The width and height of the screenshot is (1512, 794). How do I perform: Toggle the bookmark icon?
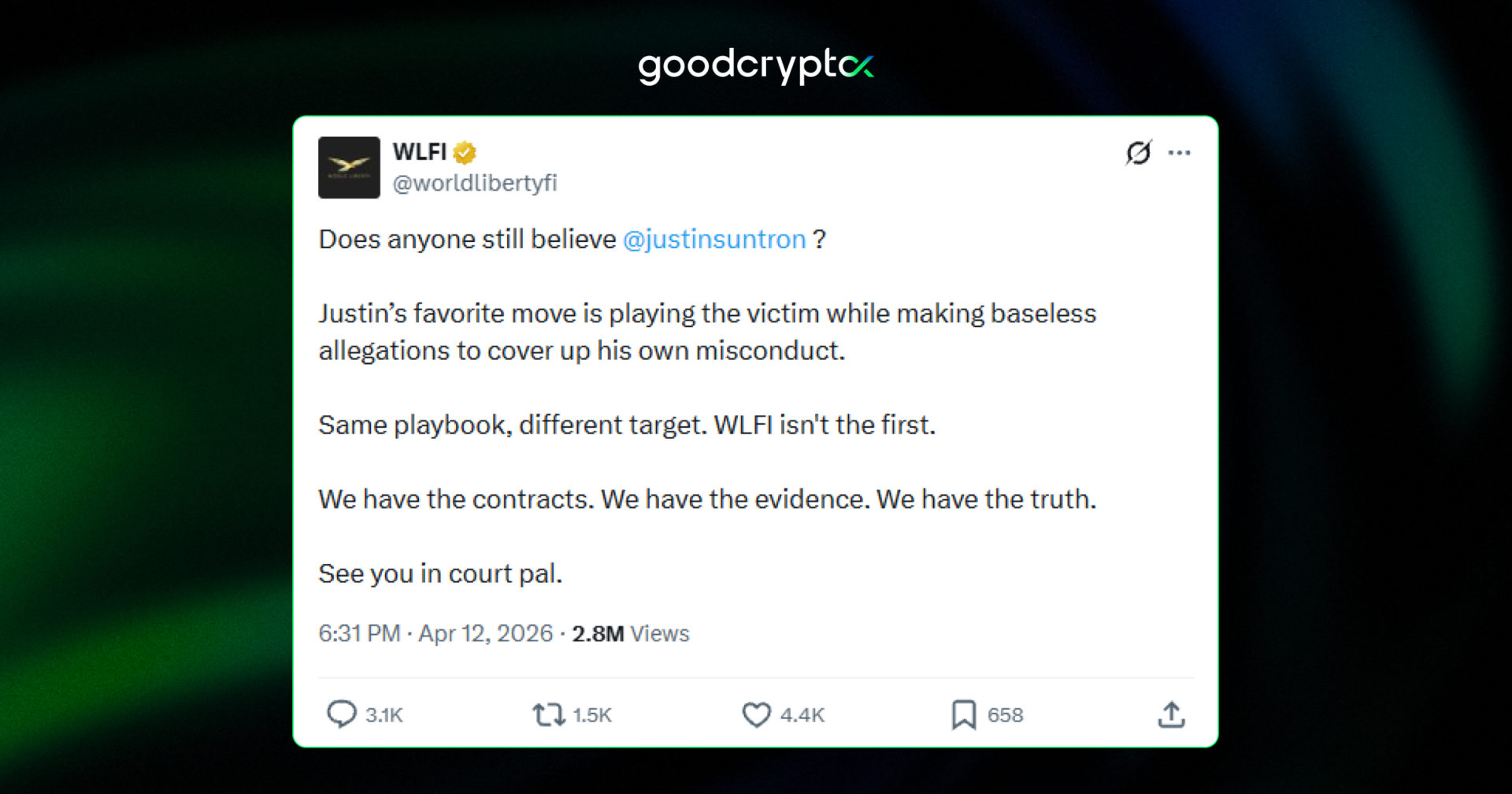(x=963, y=714)
